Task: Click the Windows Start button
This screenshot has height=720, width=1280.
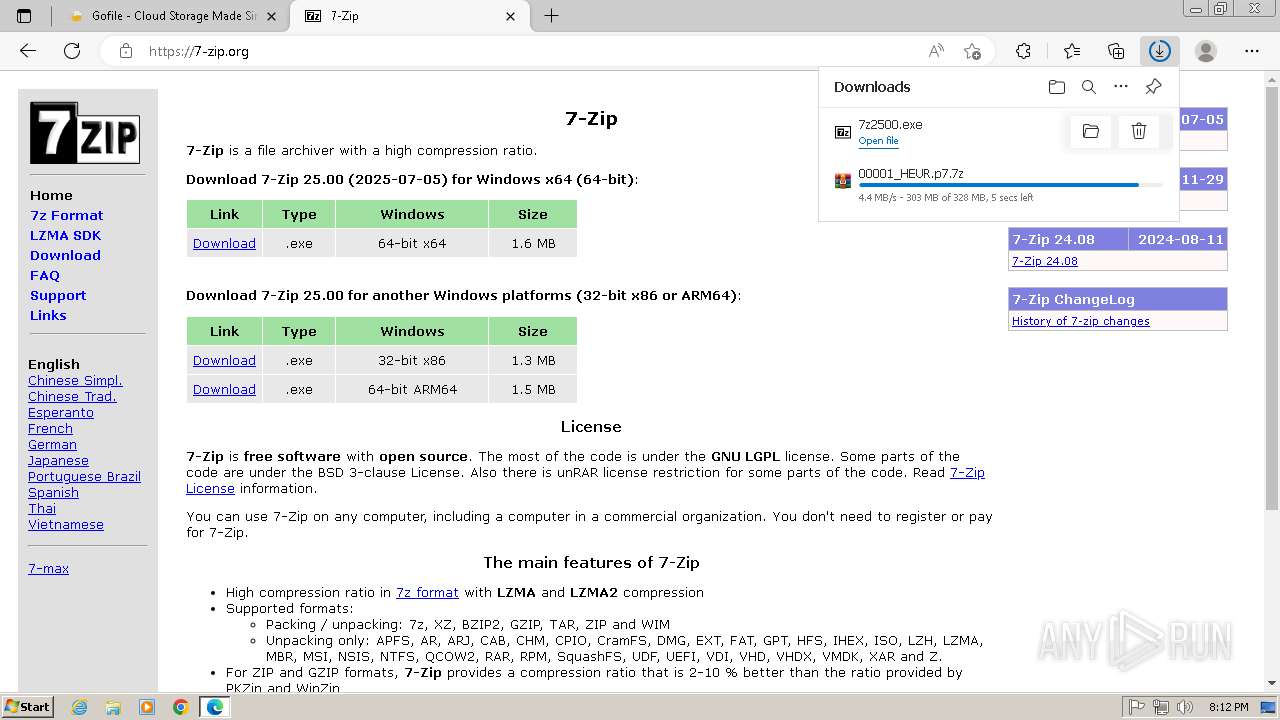Action: point(28,706)
